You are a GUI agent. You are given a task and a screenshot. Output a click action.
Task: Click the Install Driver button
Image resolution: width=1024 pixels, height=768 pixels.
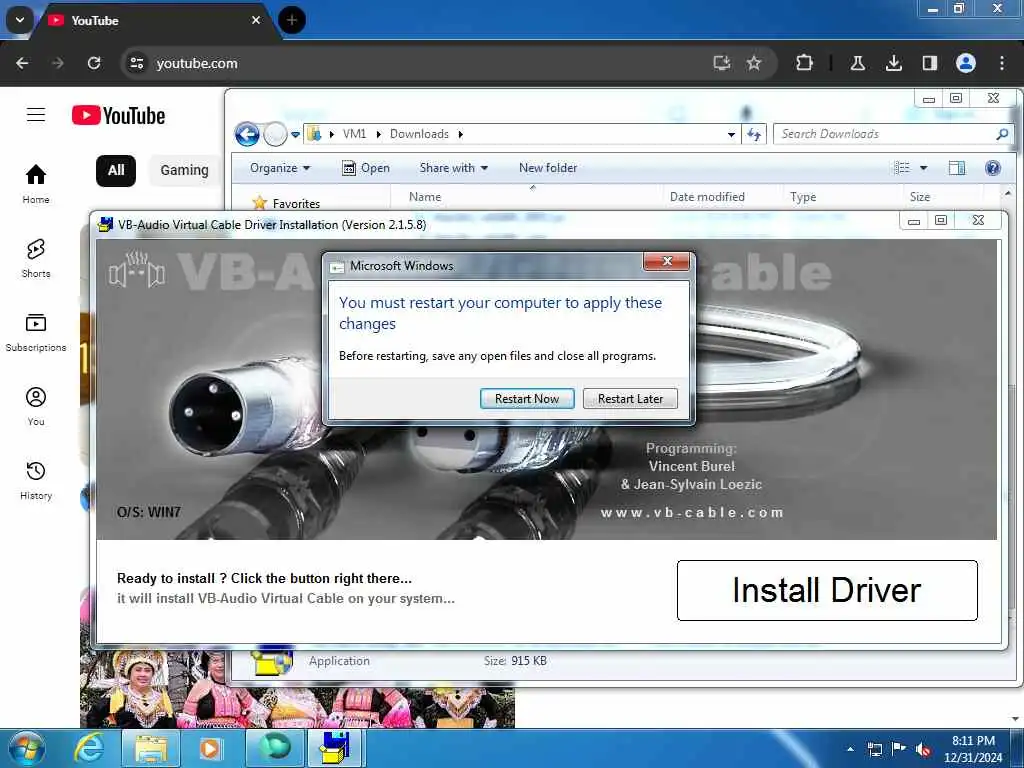click(x=827, y=590)
